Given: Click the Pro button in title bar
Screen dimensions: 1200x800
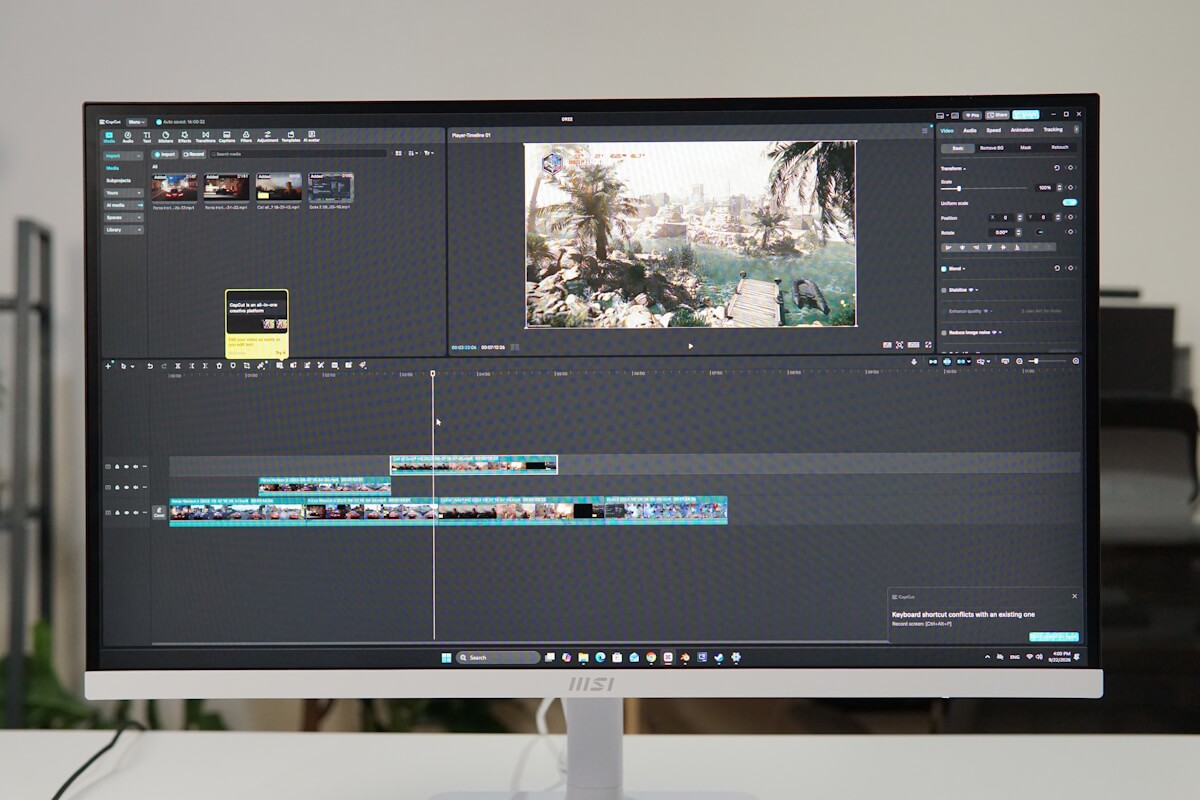Looking at the screenshot, I should click(x=972, y=115).
